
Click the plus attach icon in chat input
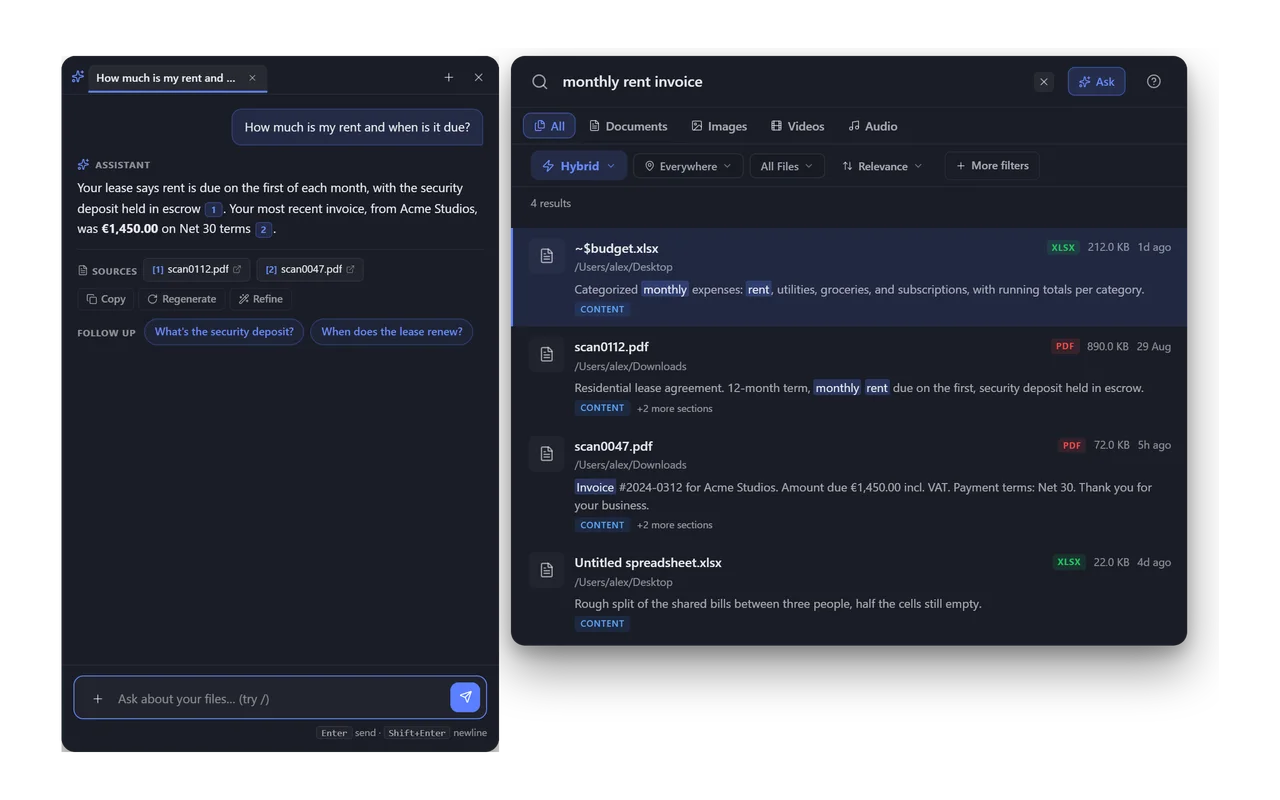(98, 699)
